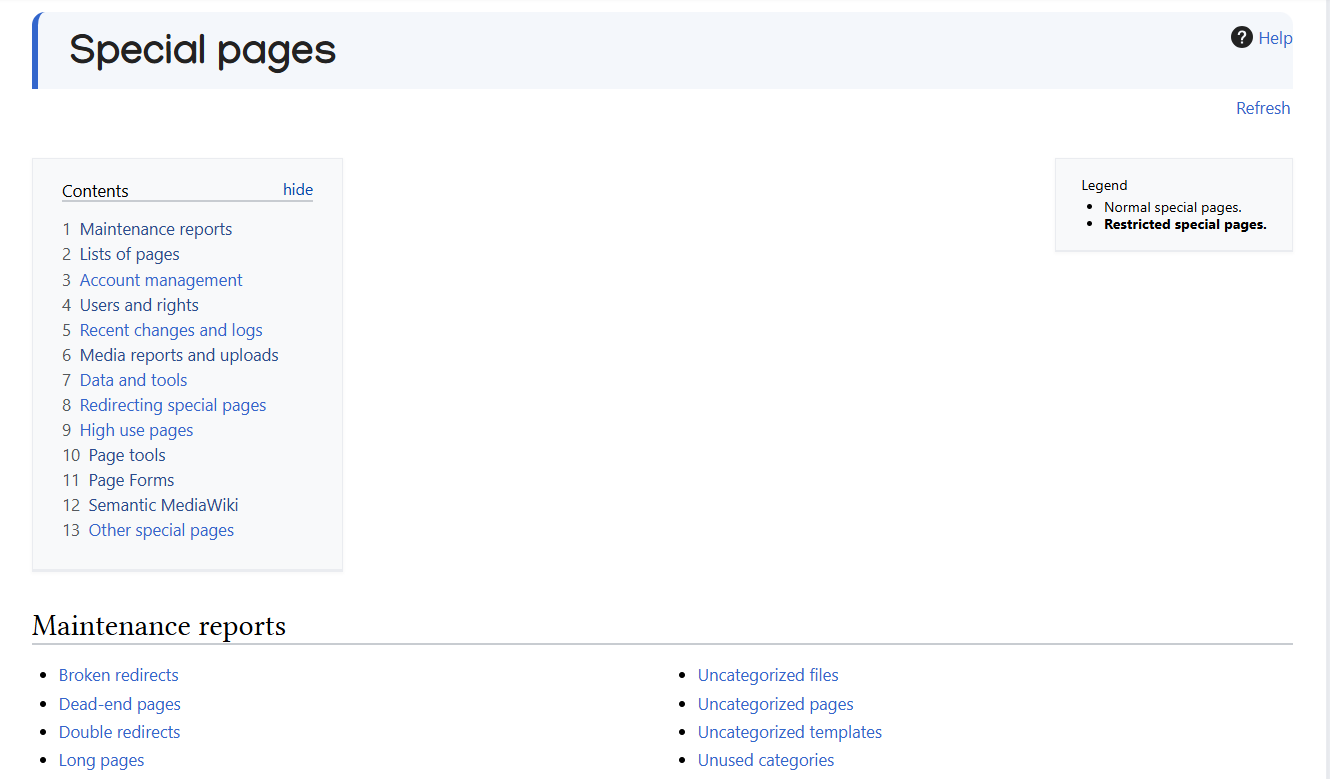This screenshot has height=779, width=1330.
Task: Open the Dead-end pages report
Action: point(120,704)
